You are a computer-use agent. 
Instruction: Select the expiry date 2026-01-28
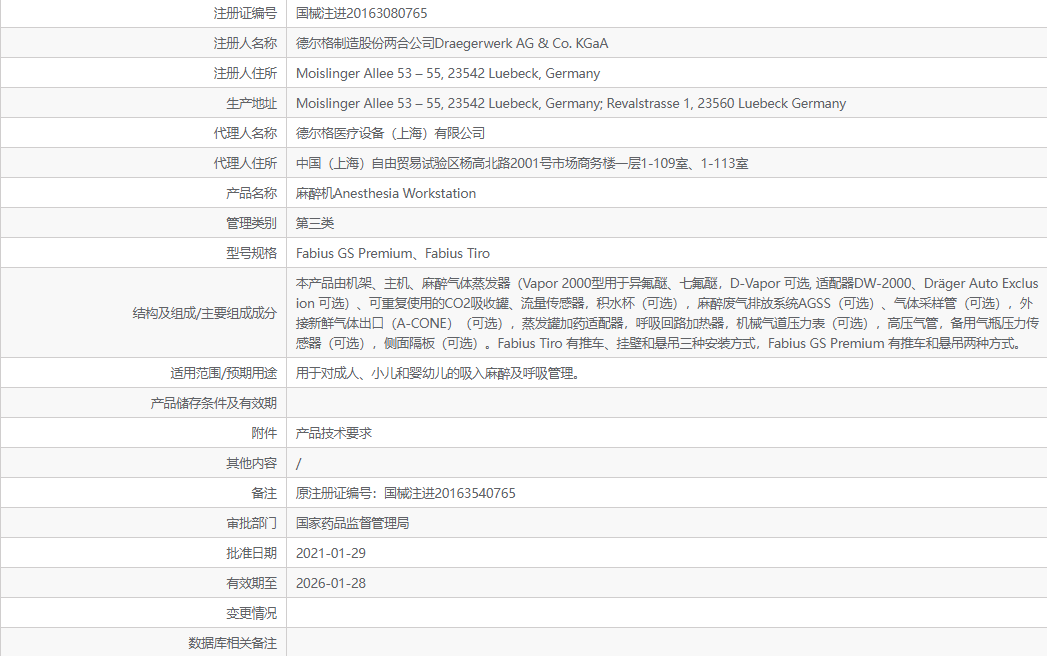point(331,584)
